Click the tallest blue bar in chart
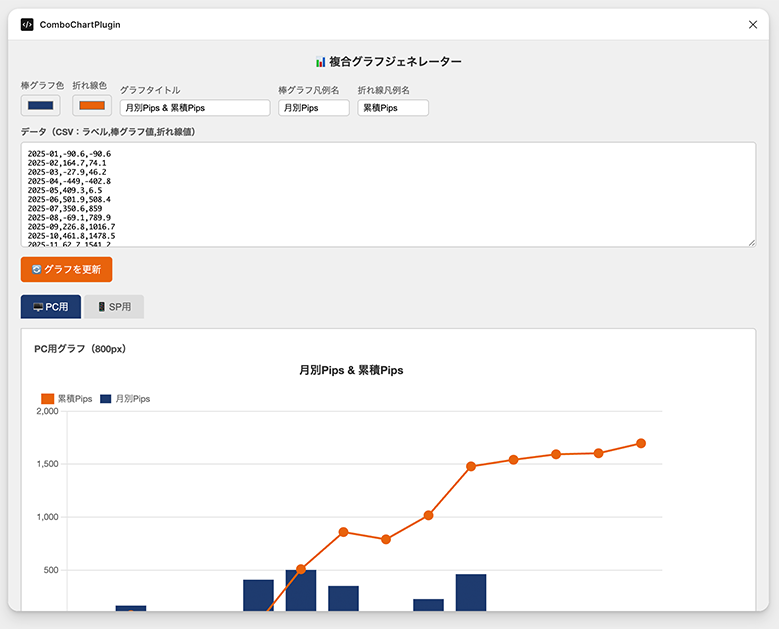The width and height of the screenshot is (779, 629). (301, 590)
